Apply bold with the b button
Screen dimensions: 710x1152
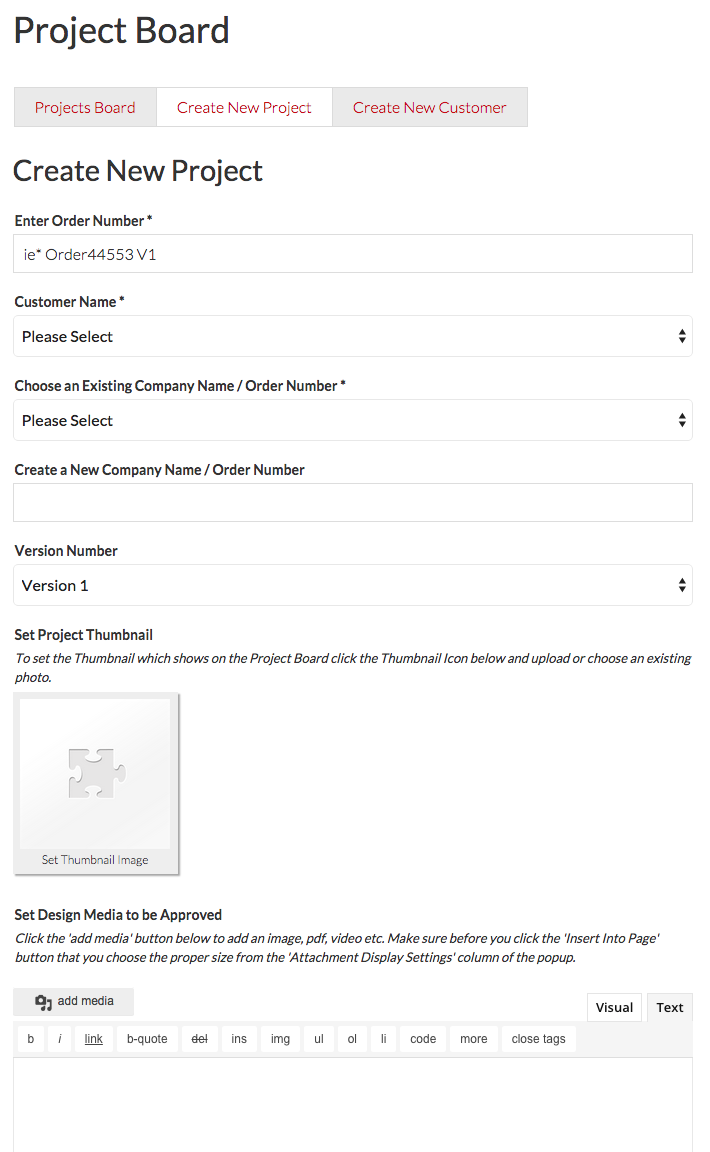pyautogui.click(x=31, y=1039)
